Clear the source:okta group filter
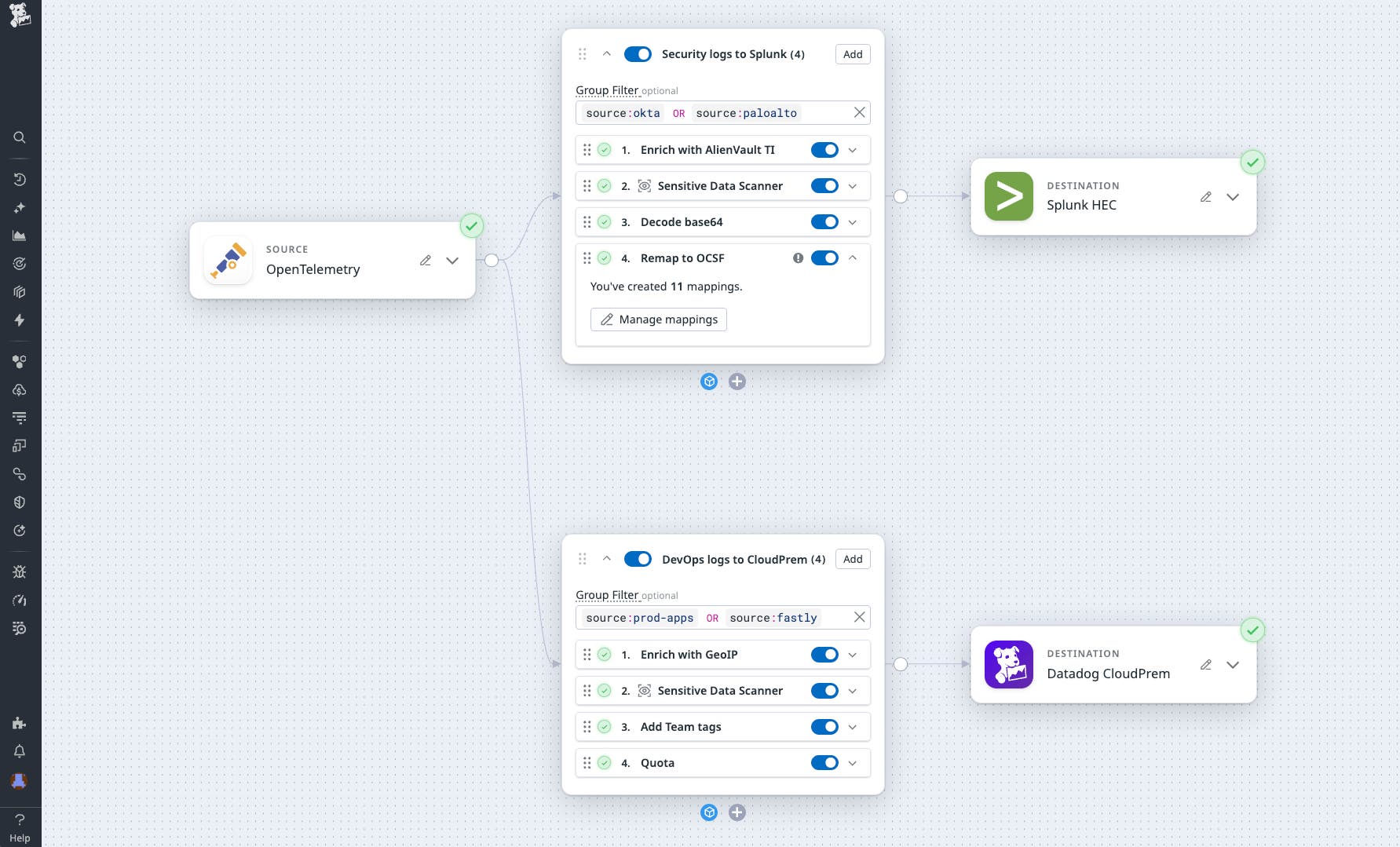The width and height of the screenshot is (1400, 847). (x=859, y=112)
